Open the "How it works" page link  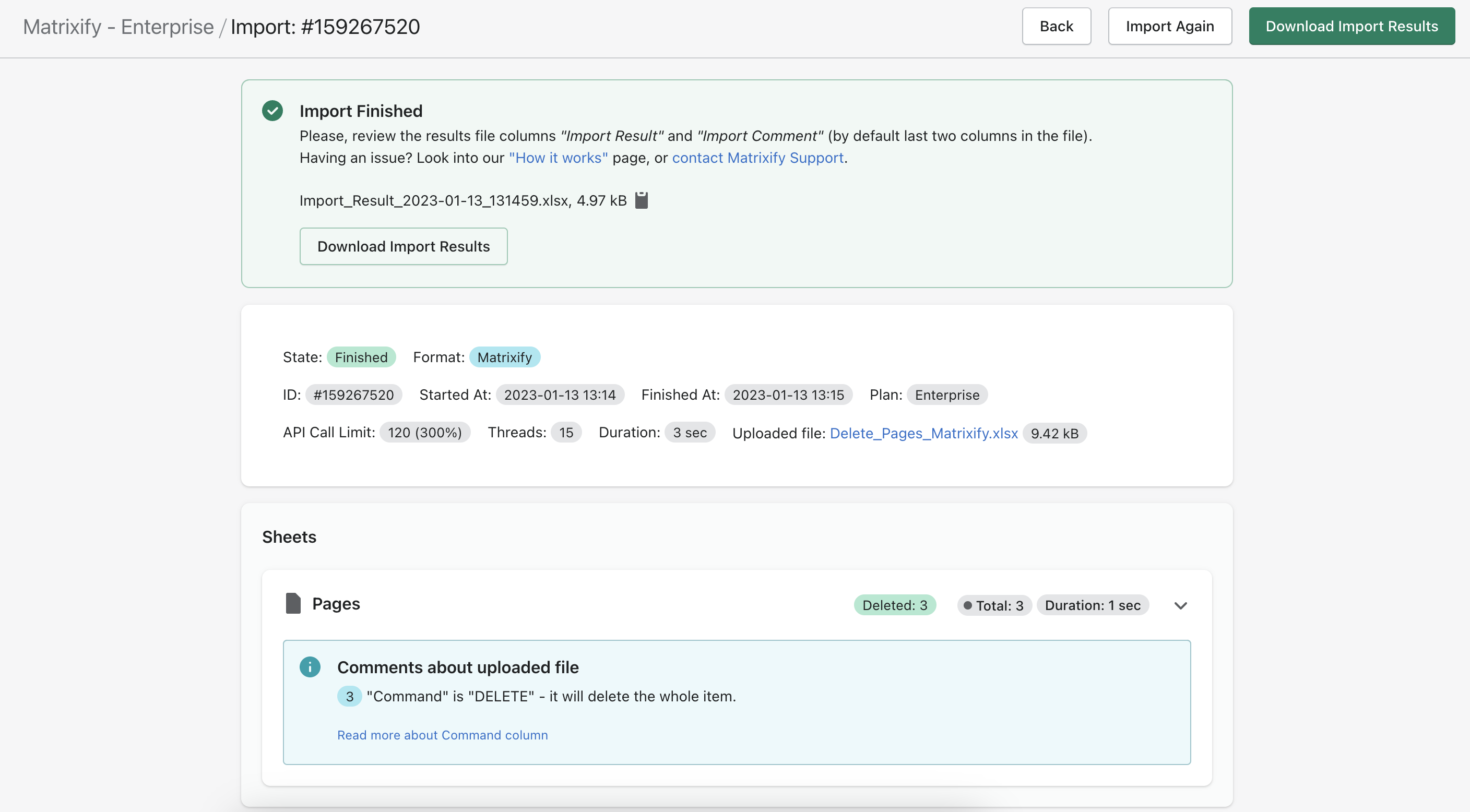(x=558, y=158)
